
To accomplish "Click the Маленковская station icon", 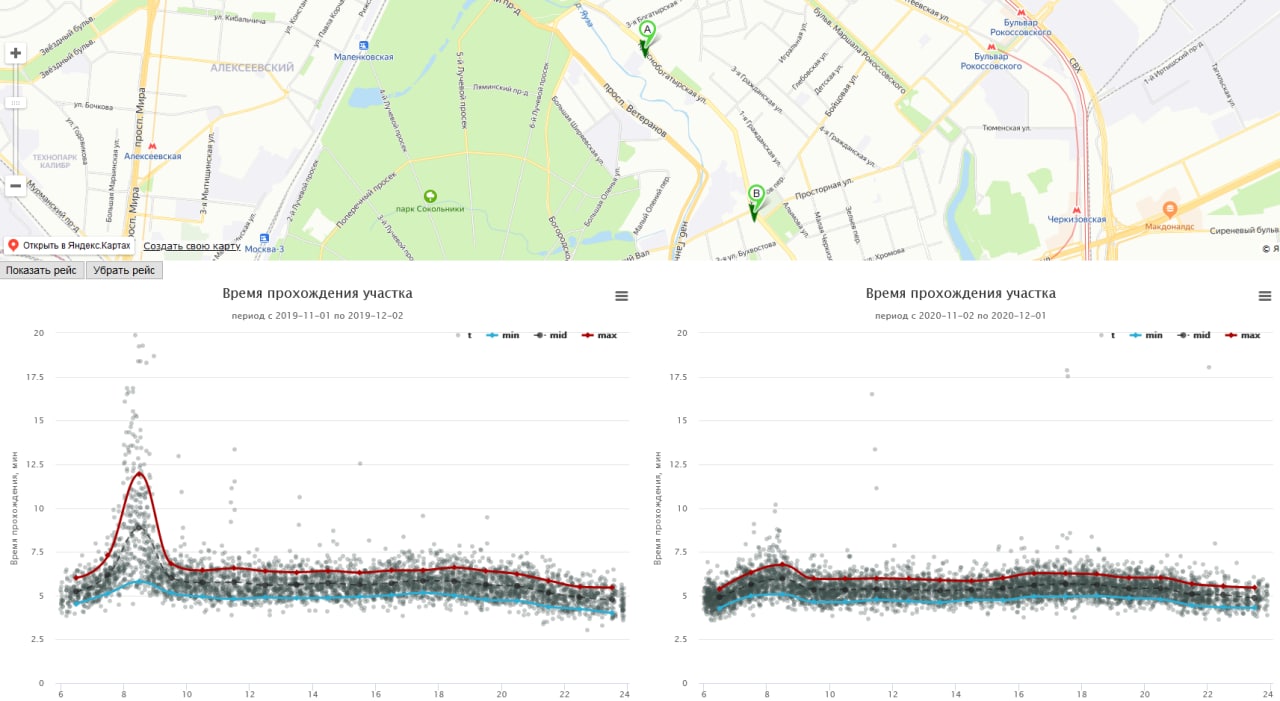I will coord(364,45).
